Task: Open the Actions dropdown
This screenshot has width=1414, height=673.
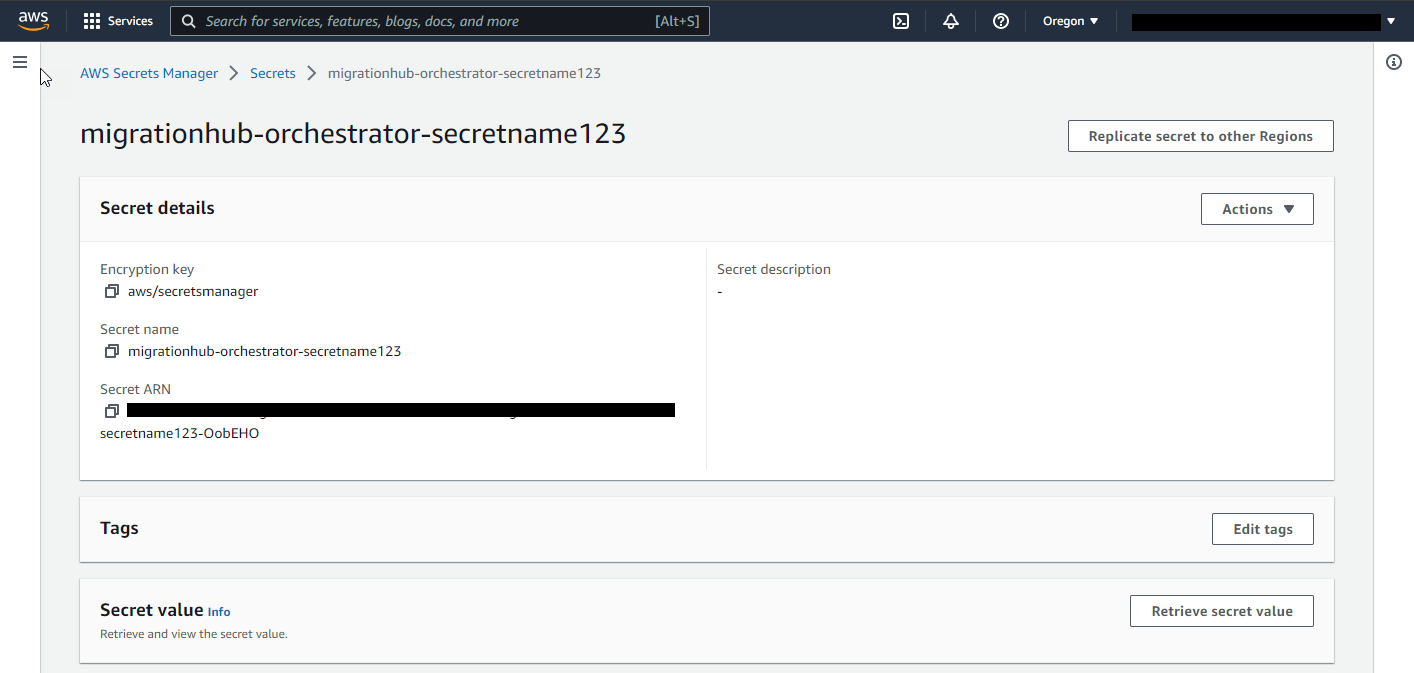Action: [x=1257, y=209]
